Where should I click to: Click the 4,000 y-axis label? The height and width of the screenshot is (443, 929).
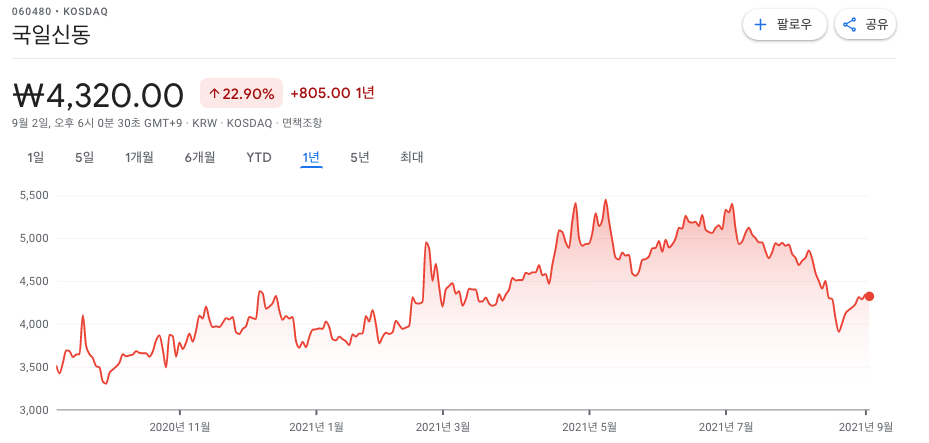click(36, 324)
